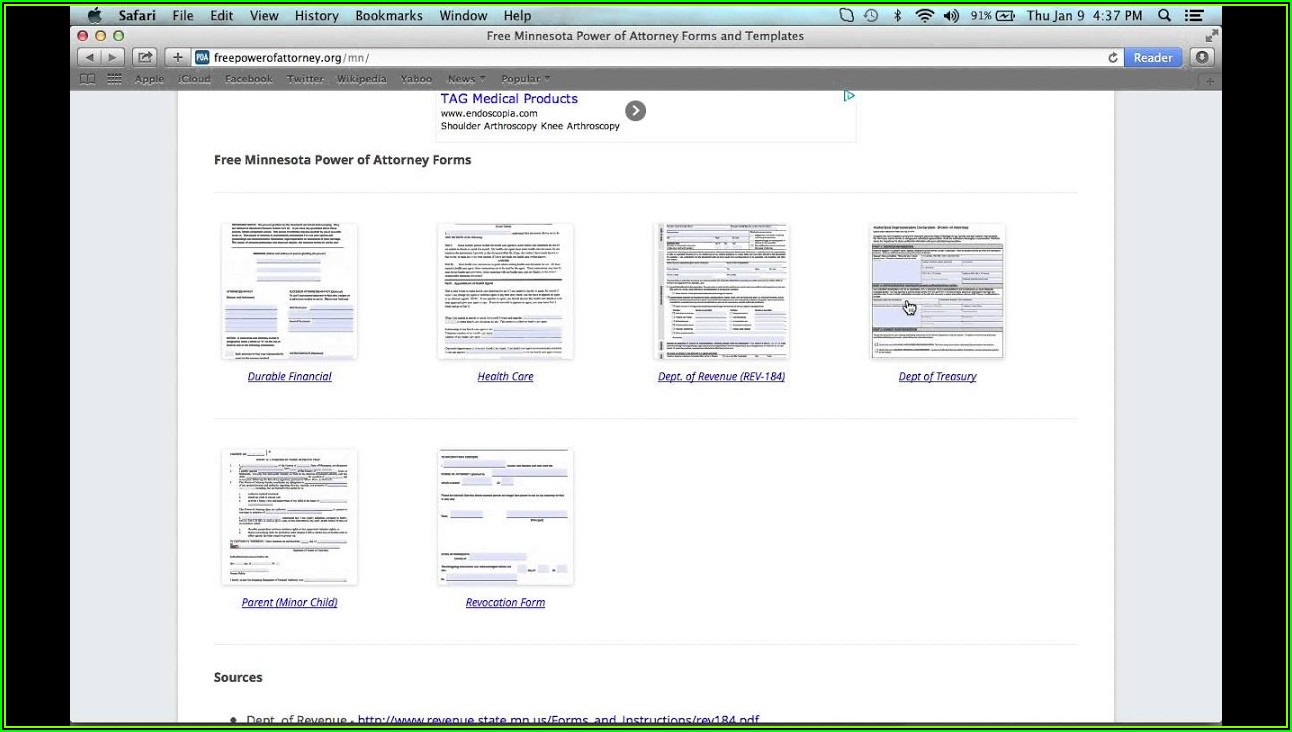Go back with the back arrow button
1292x732 pixels.
click(90, 58)
